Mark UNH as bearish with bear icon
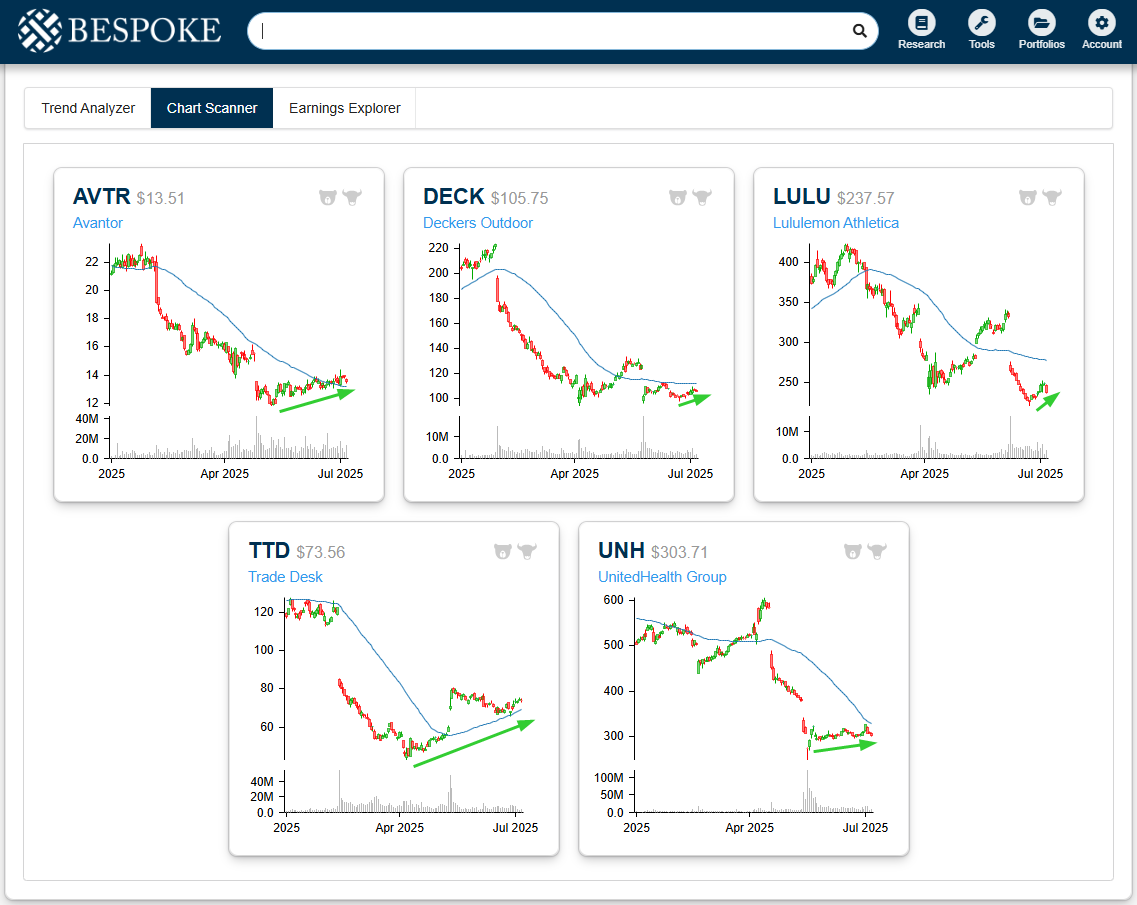 pos(853,551)
